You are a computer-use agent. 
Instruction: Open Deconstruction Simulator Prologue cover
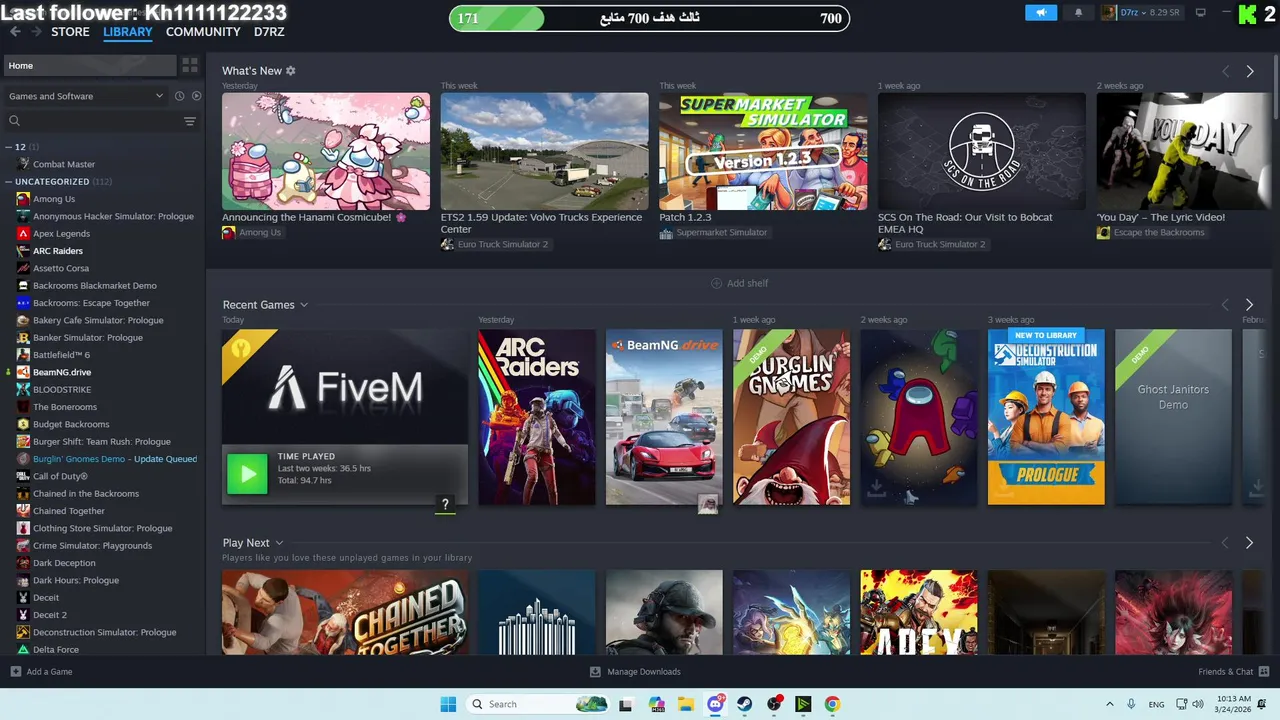coord(1046,417)
